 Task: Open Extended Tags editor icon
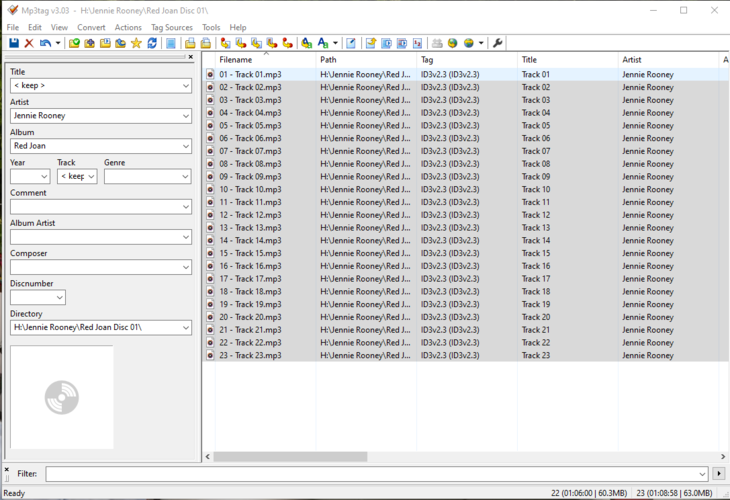[351, 43]
